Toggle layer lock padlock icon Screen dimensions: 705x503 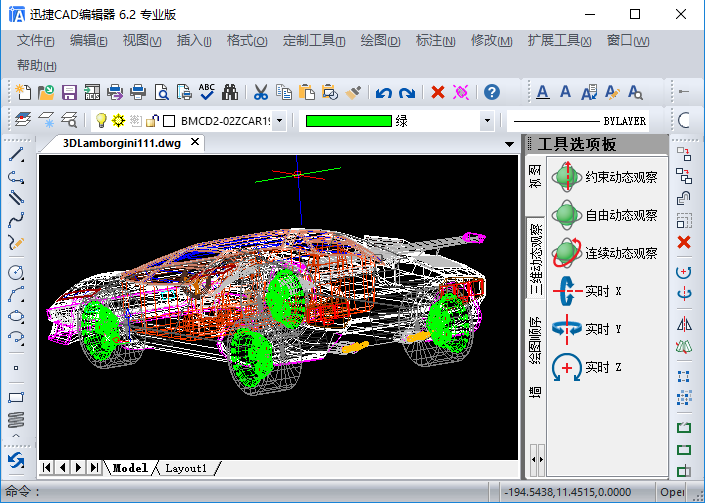153,120
